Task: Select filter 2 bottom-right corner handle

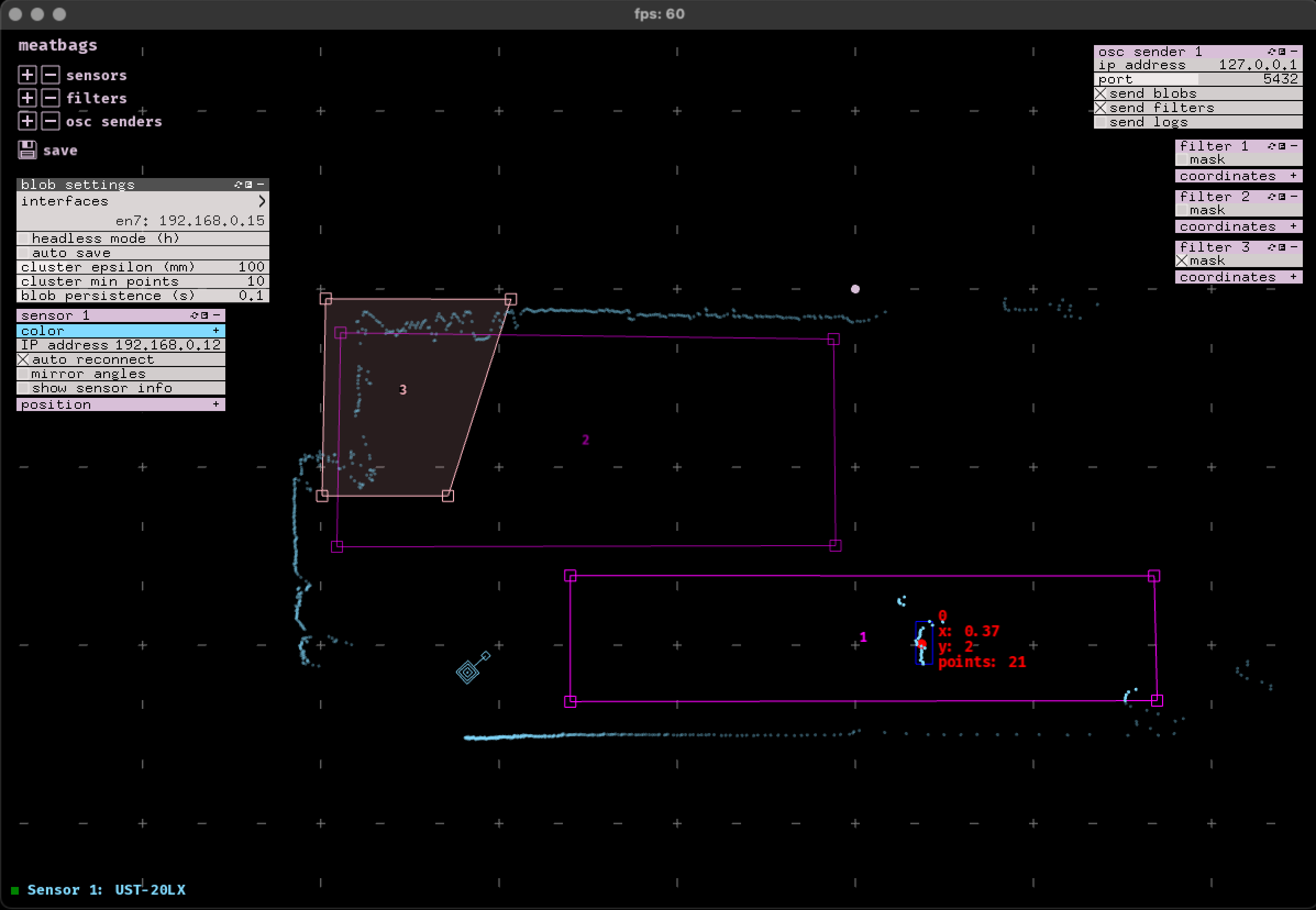Action: pyautogui.click(x=835, y=546)
